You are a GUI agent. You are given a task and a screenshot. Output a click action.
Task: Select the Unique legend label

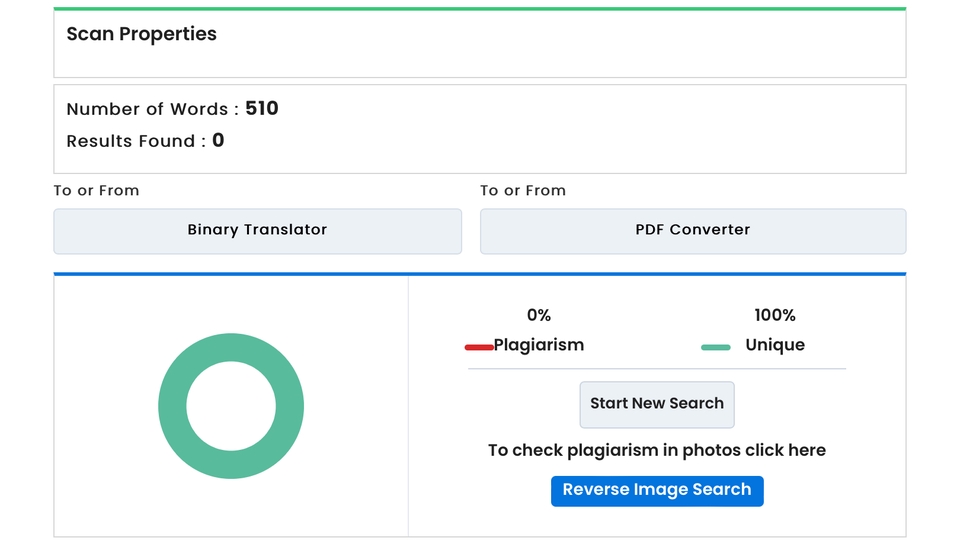click(775, 345)
